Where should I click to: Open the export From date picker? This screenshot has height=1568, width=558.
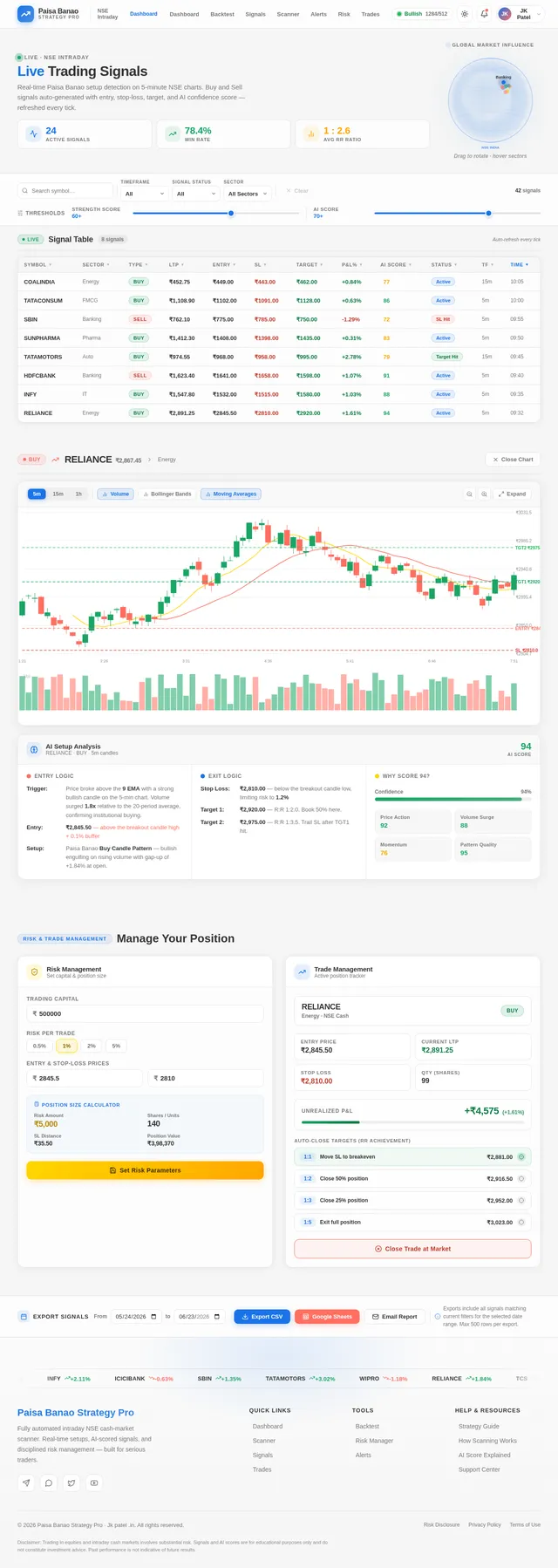click(x=135, y=1316)
